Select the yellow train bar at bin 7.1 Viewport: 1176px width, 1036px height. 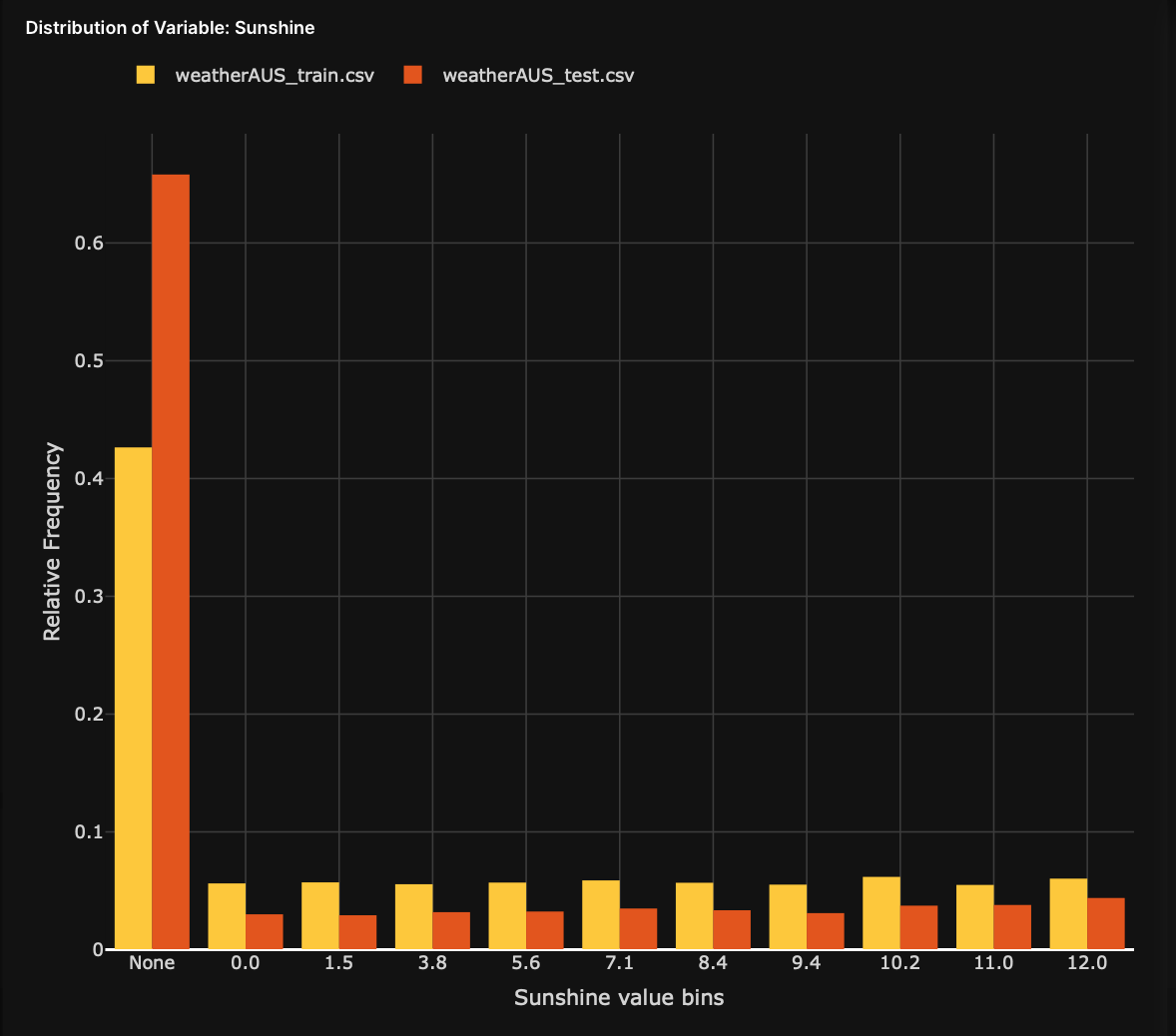point(601,914)
